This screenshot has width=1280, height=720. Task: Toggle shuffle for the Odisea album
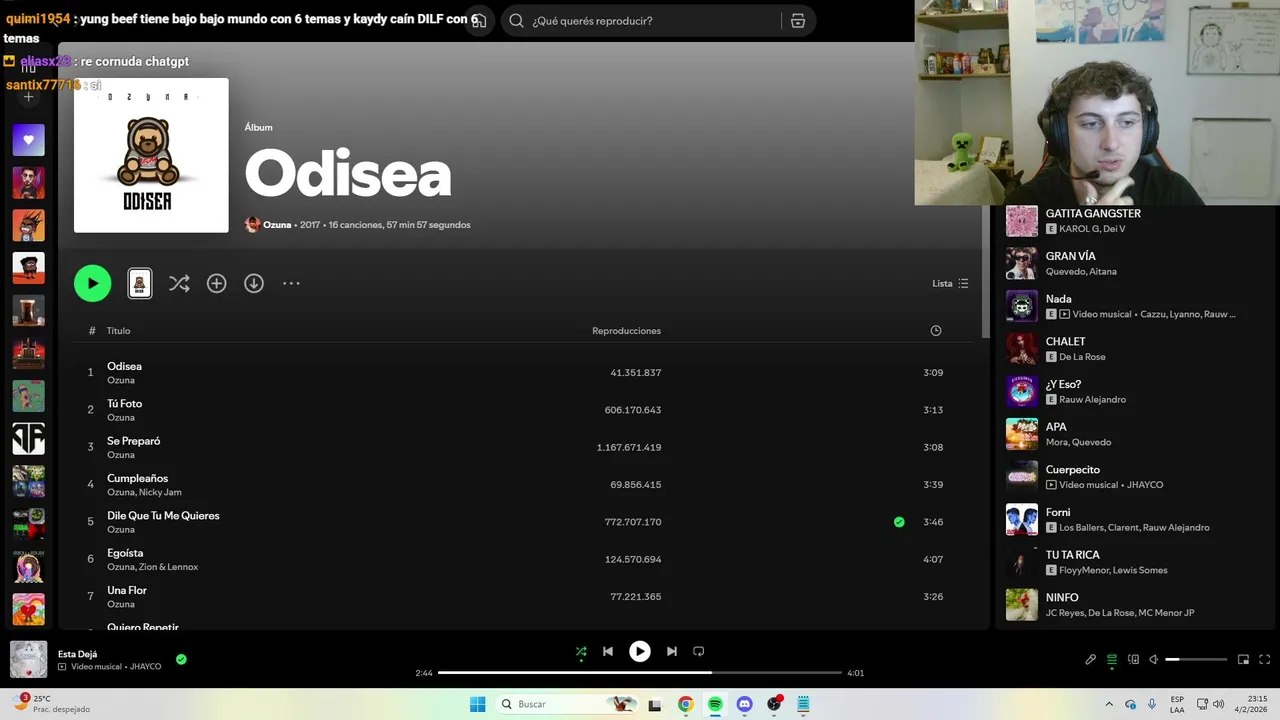[179, 284]
